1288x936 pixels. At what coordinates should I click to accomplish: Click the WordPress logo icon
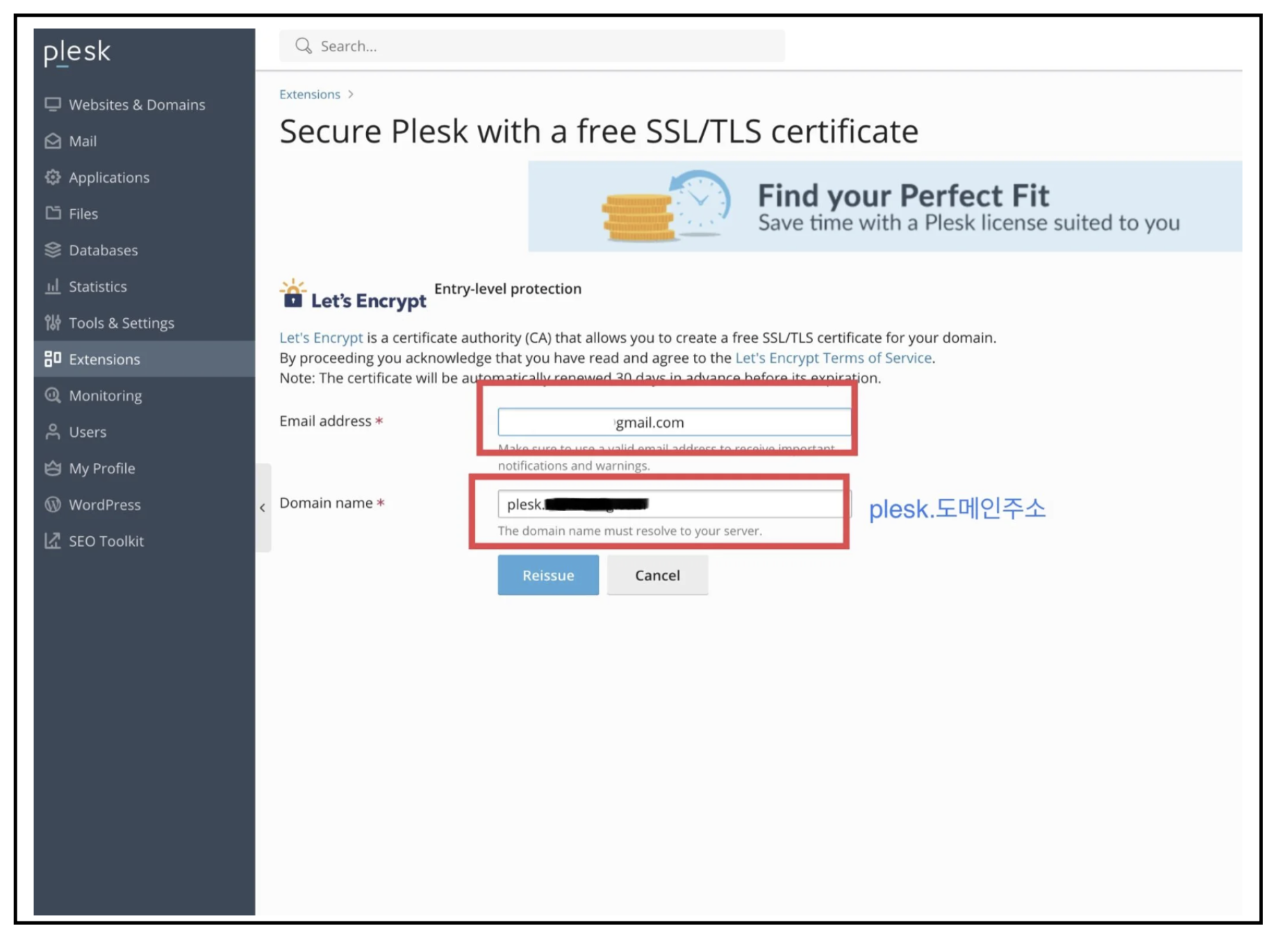tap(53, 504)
